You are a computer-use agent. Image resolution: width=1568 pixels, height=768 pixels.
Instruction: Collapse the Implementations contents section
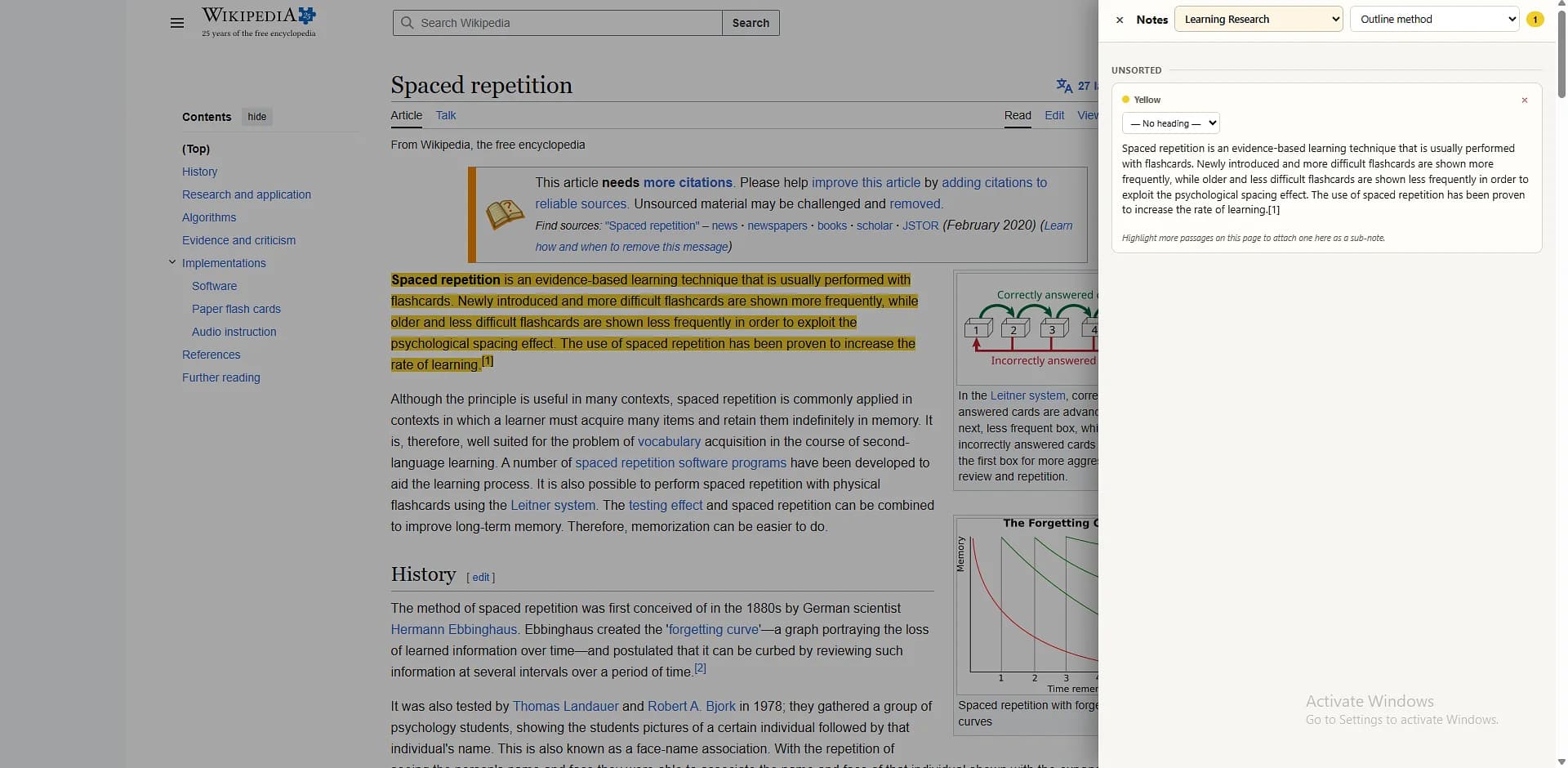tap(172, 262)
